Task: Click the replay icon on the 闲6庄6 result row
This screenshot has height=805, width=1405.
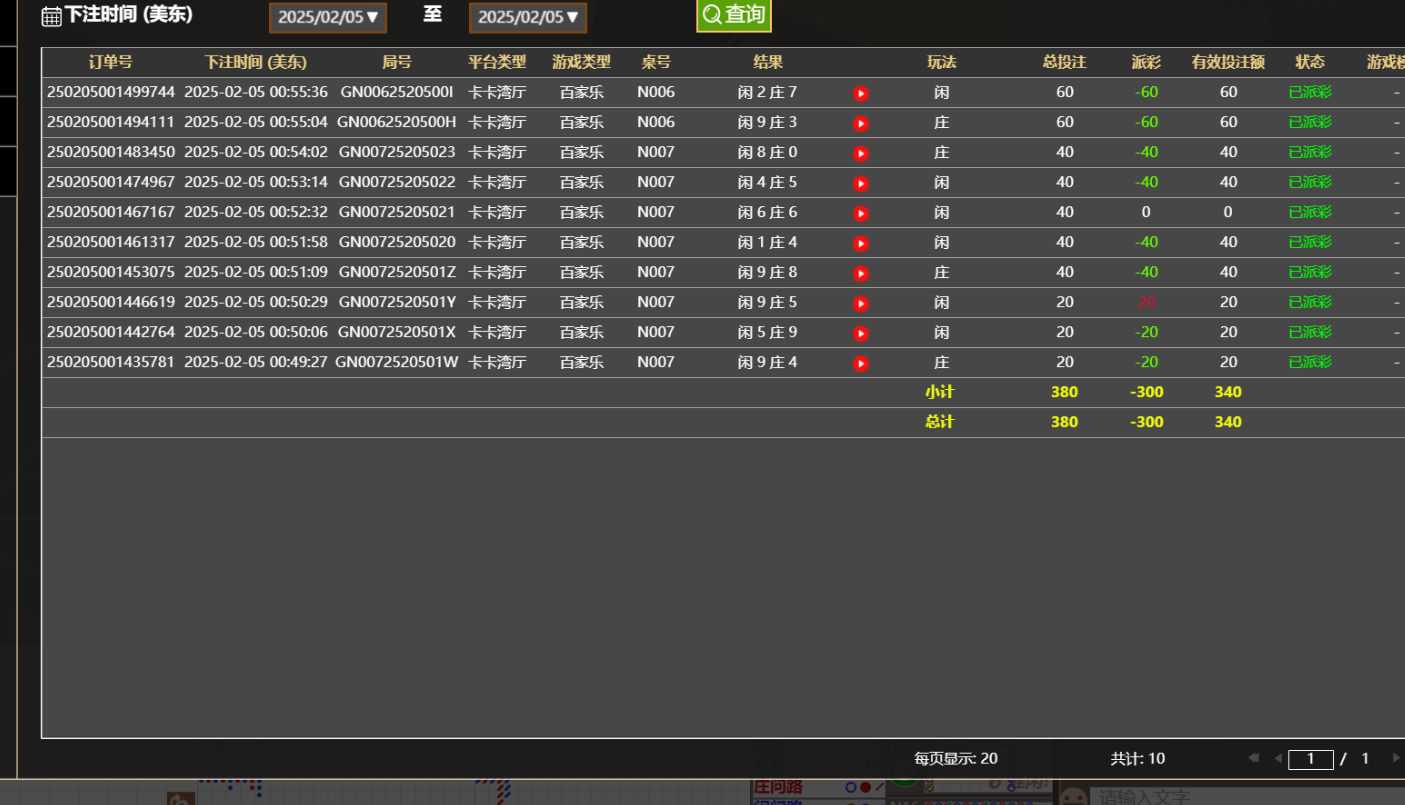Action: pos(861,212)
